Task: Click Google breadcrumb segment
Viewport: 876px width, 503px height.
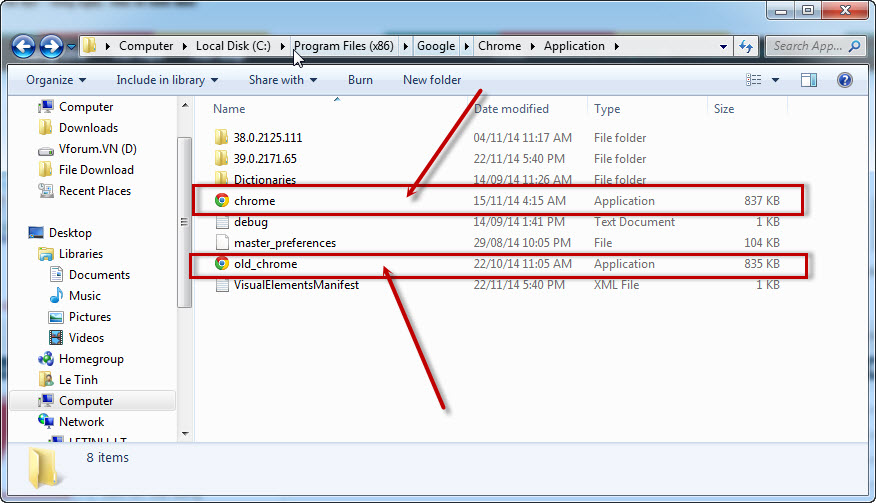Action: pyautogui.click(x=436, y=46)
